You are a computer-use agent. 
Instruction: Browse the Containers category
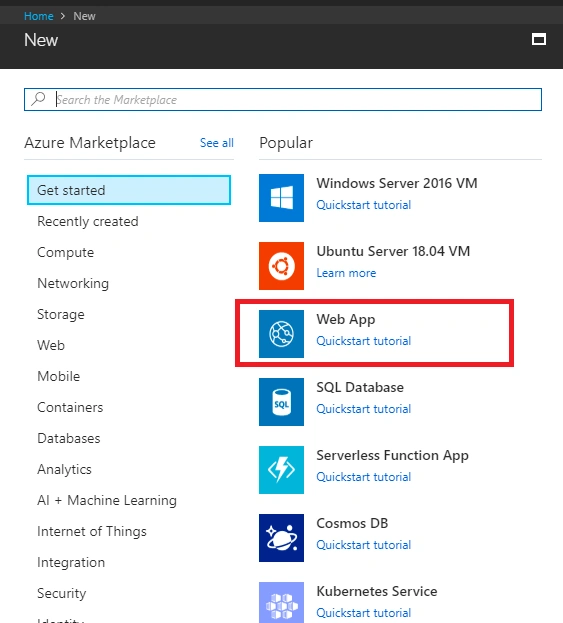tap(70, 407)
